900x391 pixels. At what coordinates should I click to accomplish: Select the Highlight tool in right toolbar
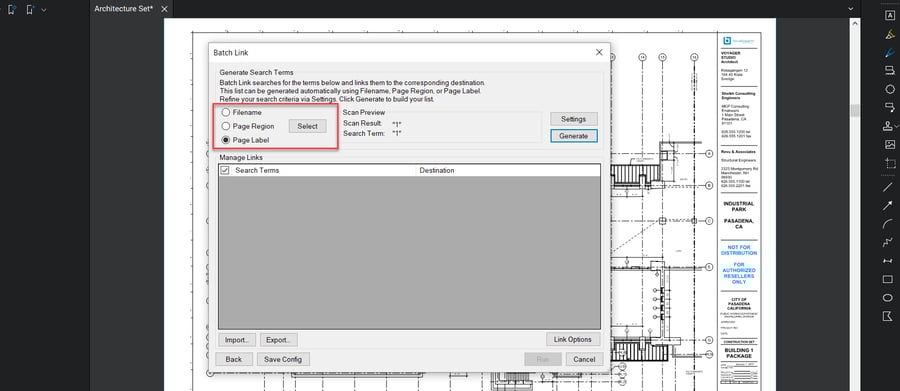(890, 34)
